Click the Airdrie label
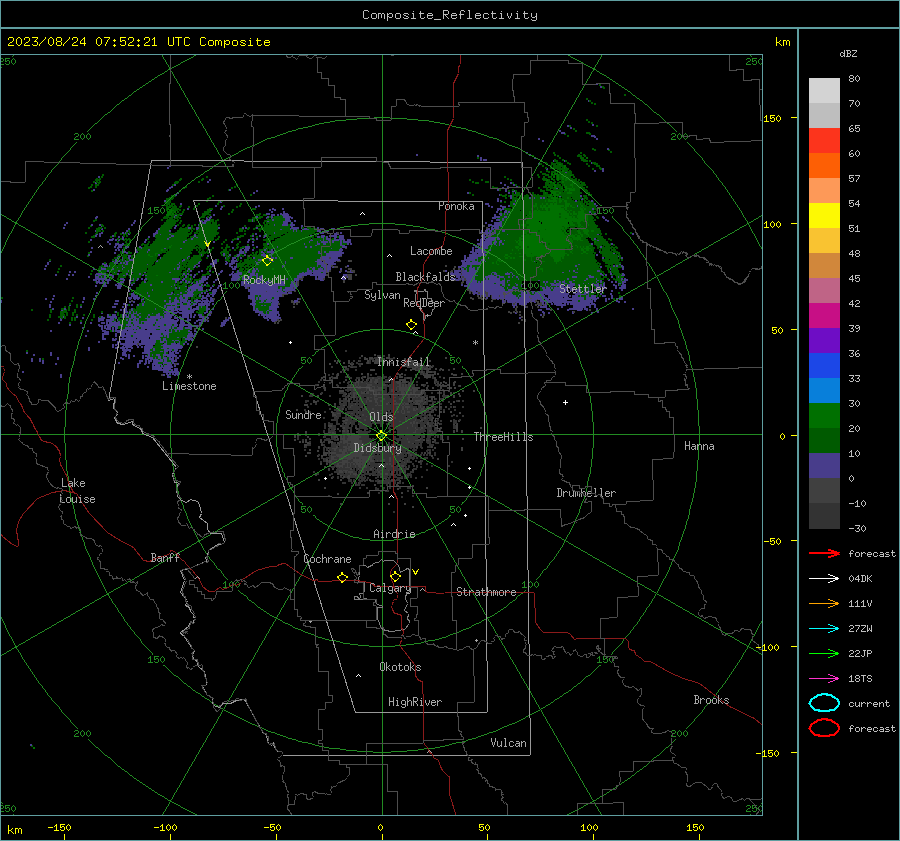900x841 pixels. pyautogui.click(x=394, y=534)
